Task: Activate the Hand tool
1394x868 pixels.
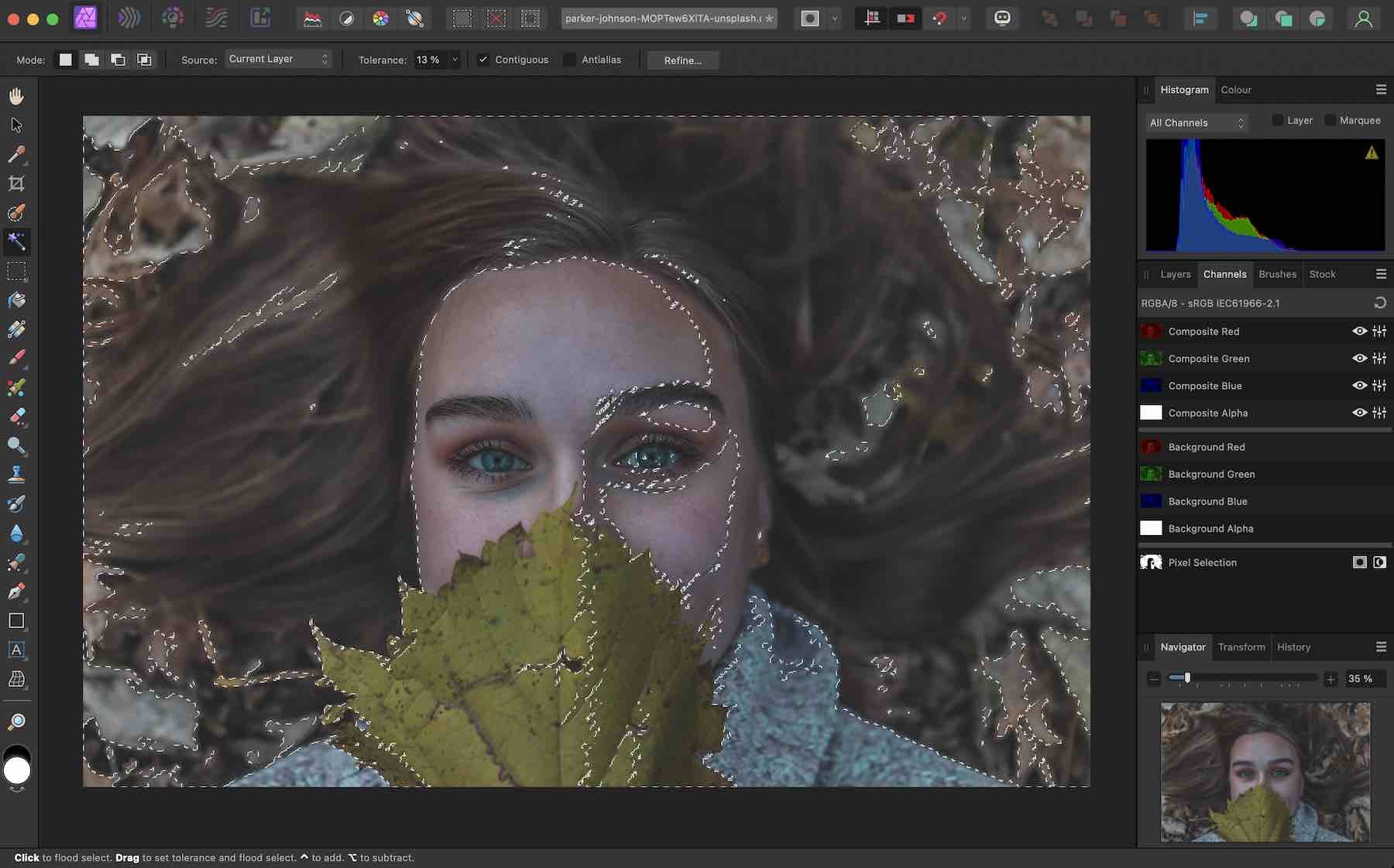Action: click(16, 95)
